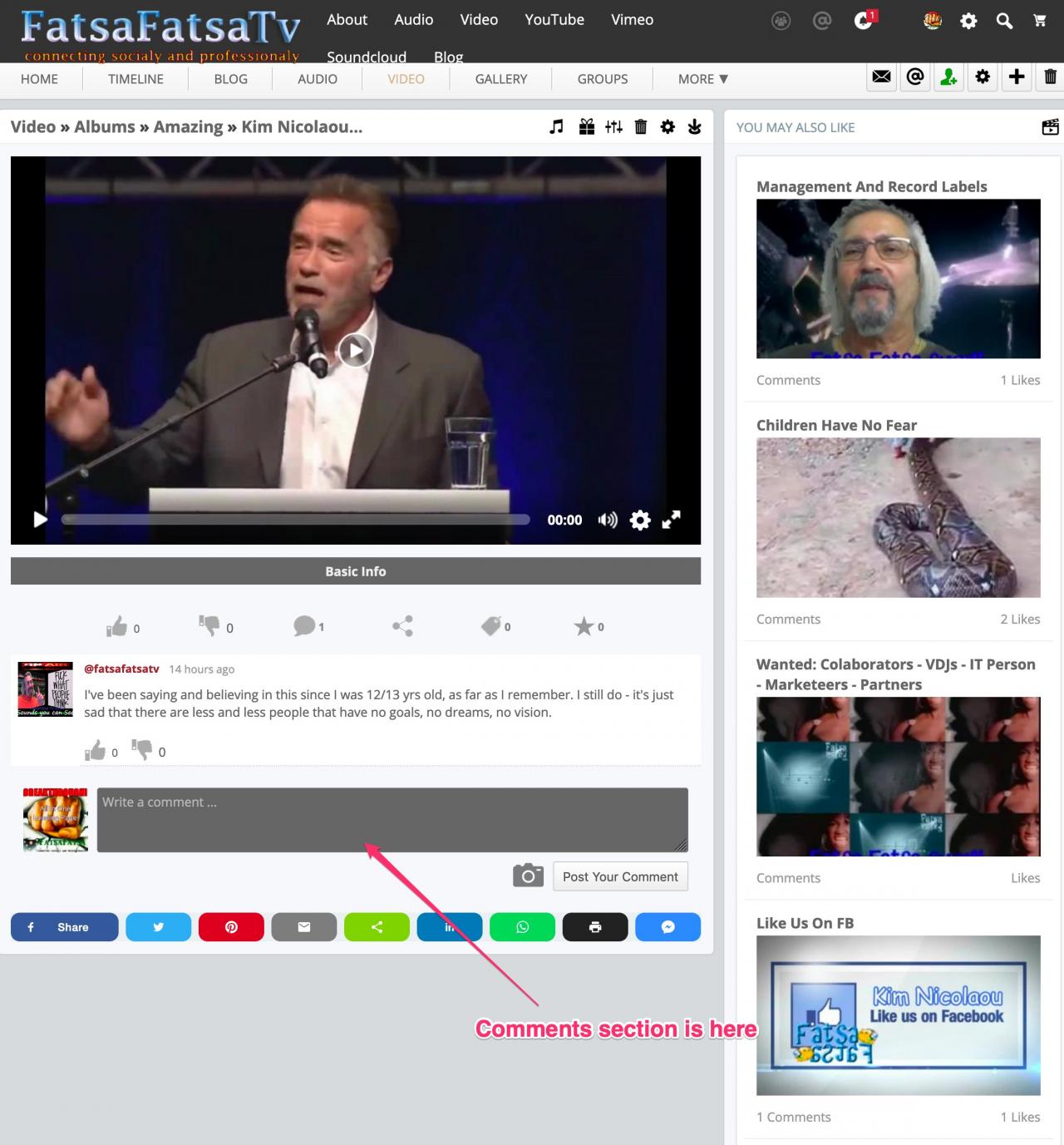Screen dimensions: 1064x1145
Task: Open the @fatsafatsatv profile link
Action: 121,669
